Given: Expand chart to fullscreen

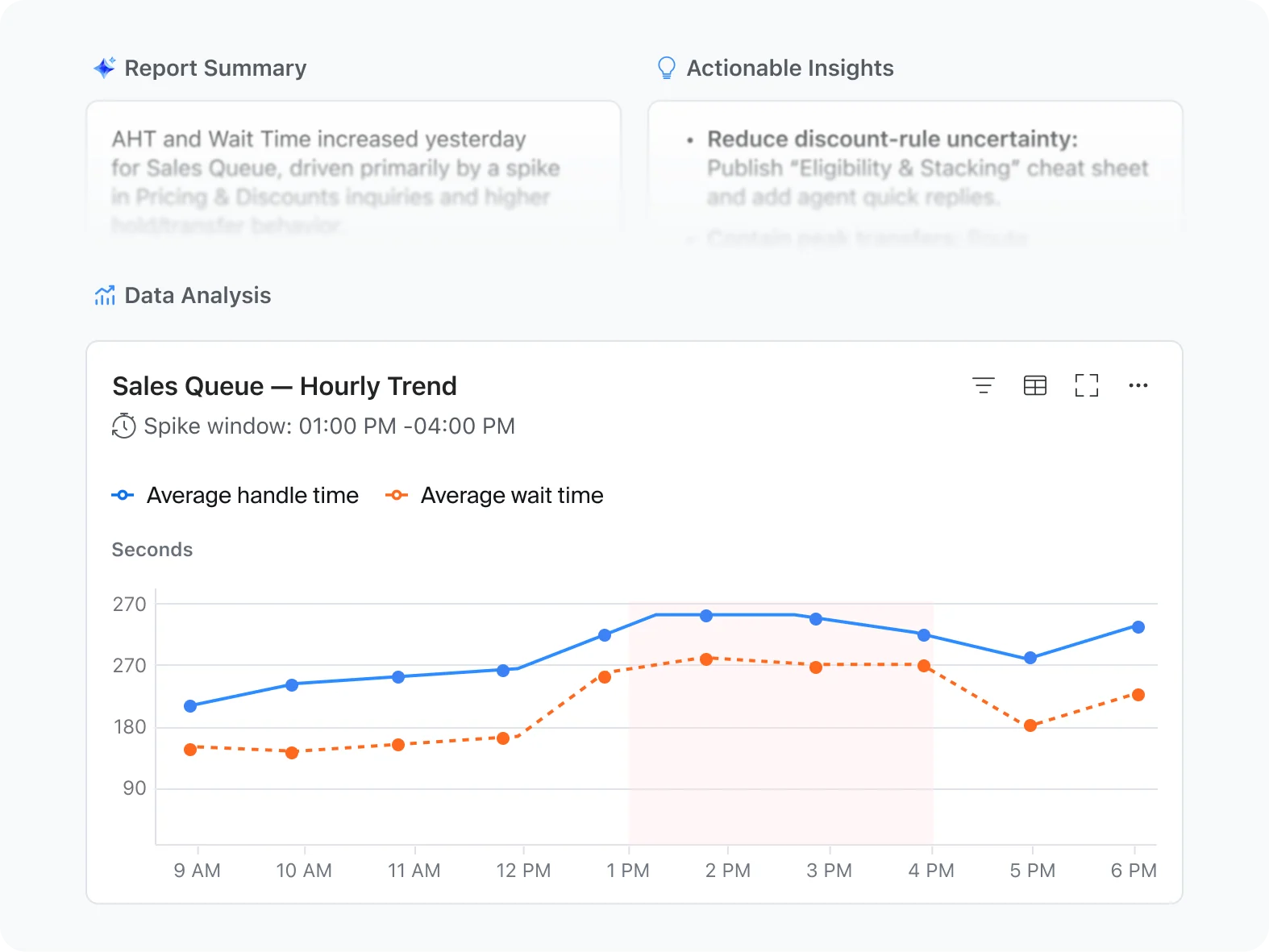Looking at the screenshot, I should point(1086,385).
